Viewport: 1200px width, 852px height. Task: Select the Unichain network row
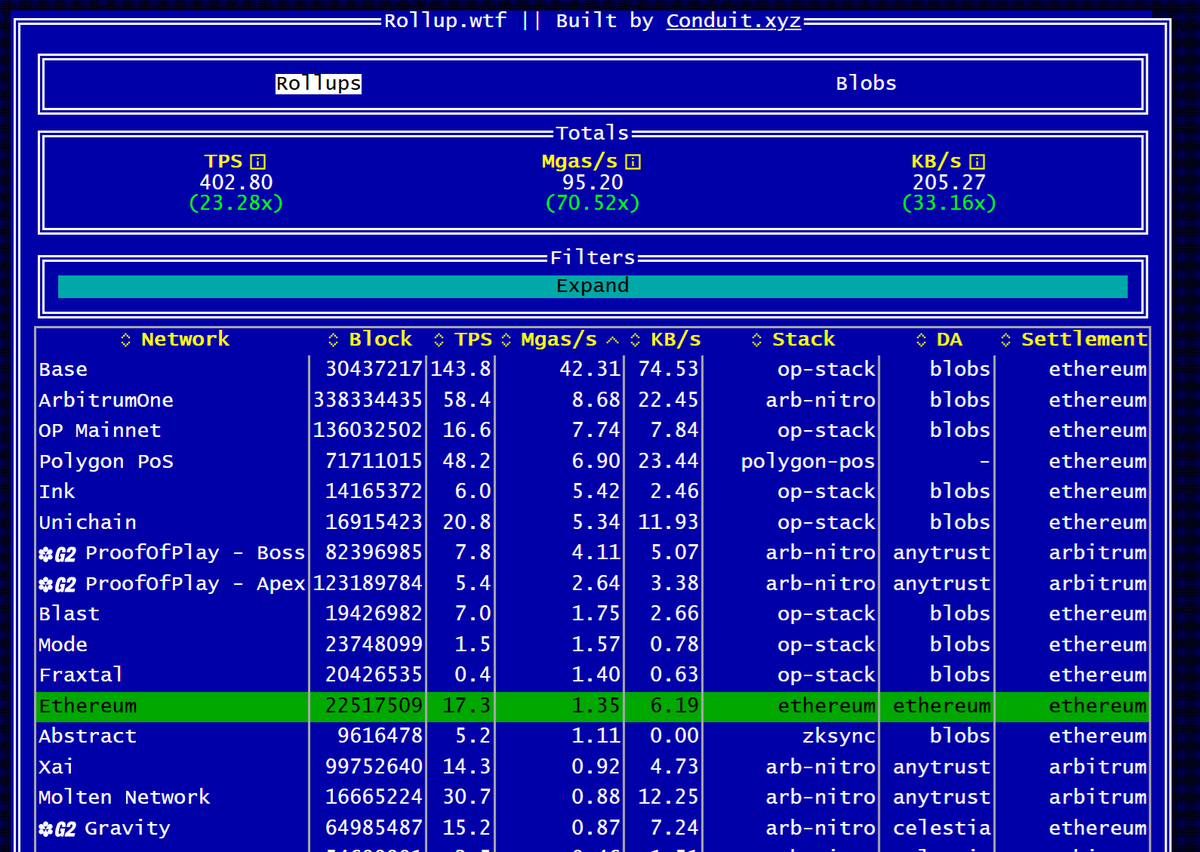592,523
